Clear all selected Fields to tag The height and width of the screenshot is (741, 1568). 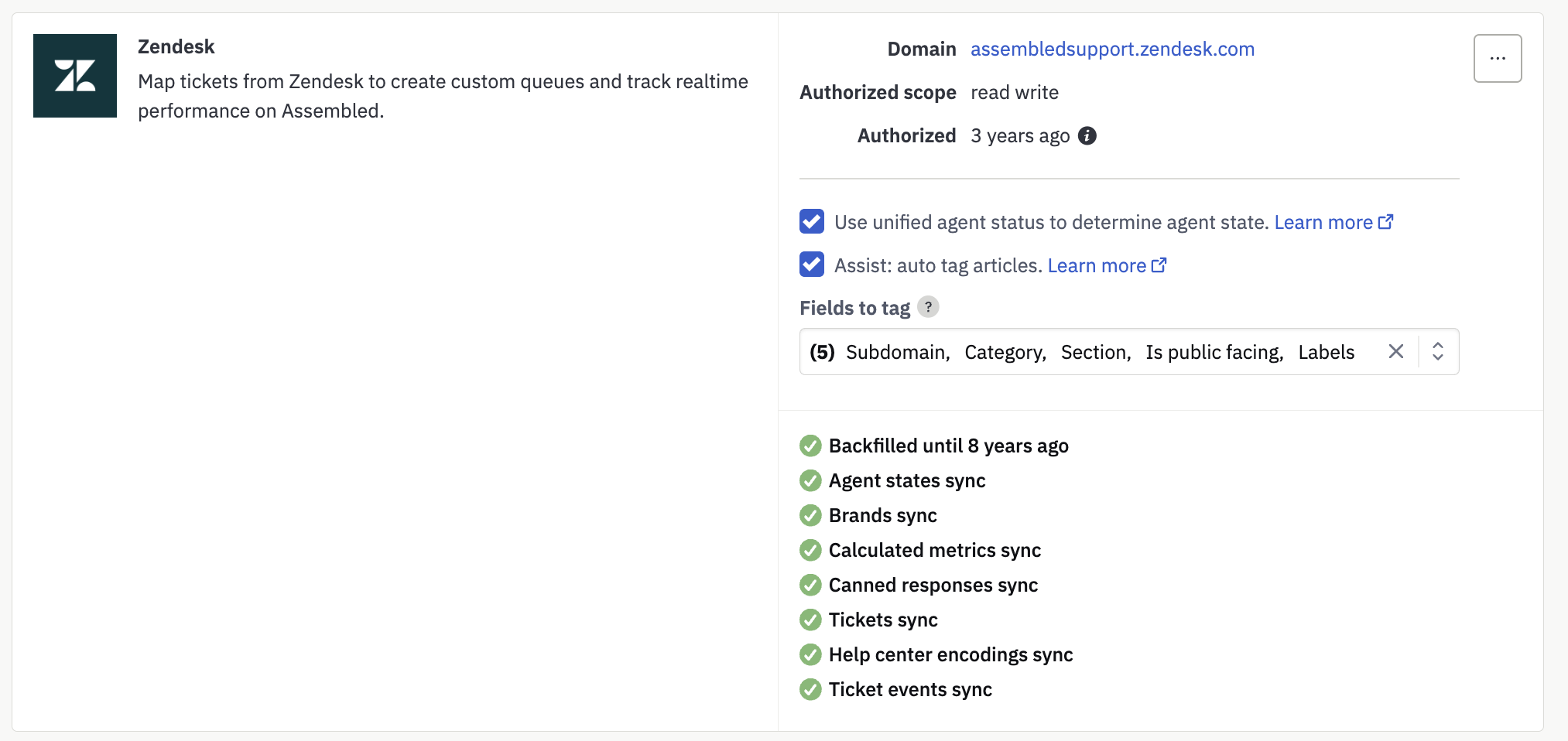[1396, 351]
